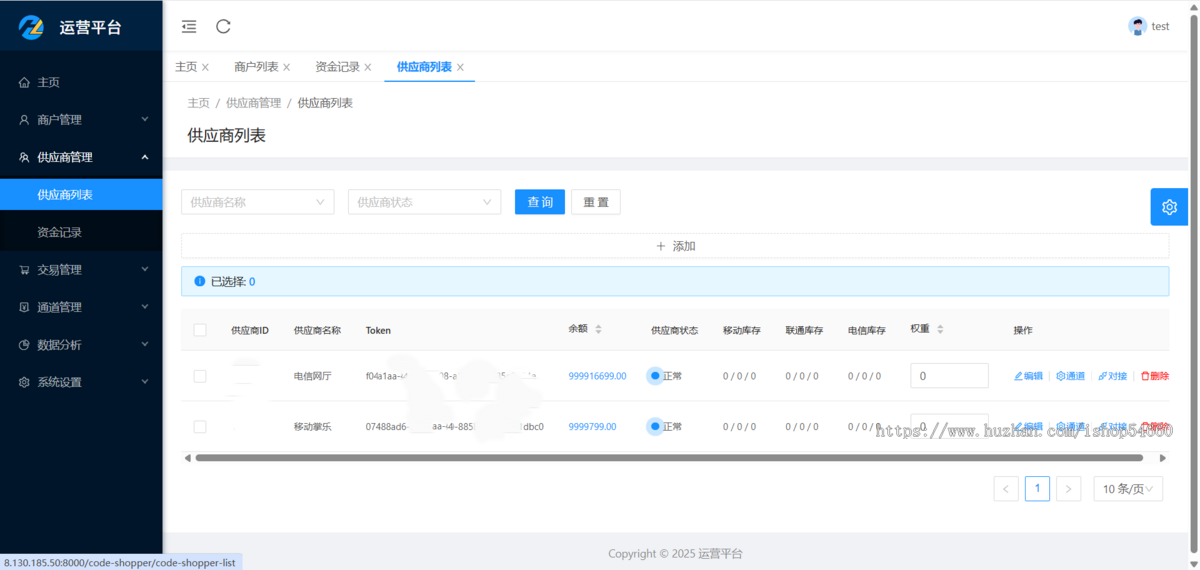Go to next page arrow
Image resolution: width=1200 pixels, height=570 pixels.
point(1068,489)
